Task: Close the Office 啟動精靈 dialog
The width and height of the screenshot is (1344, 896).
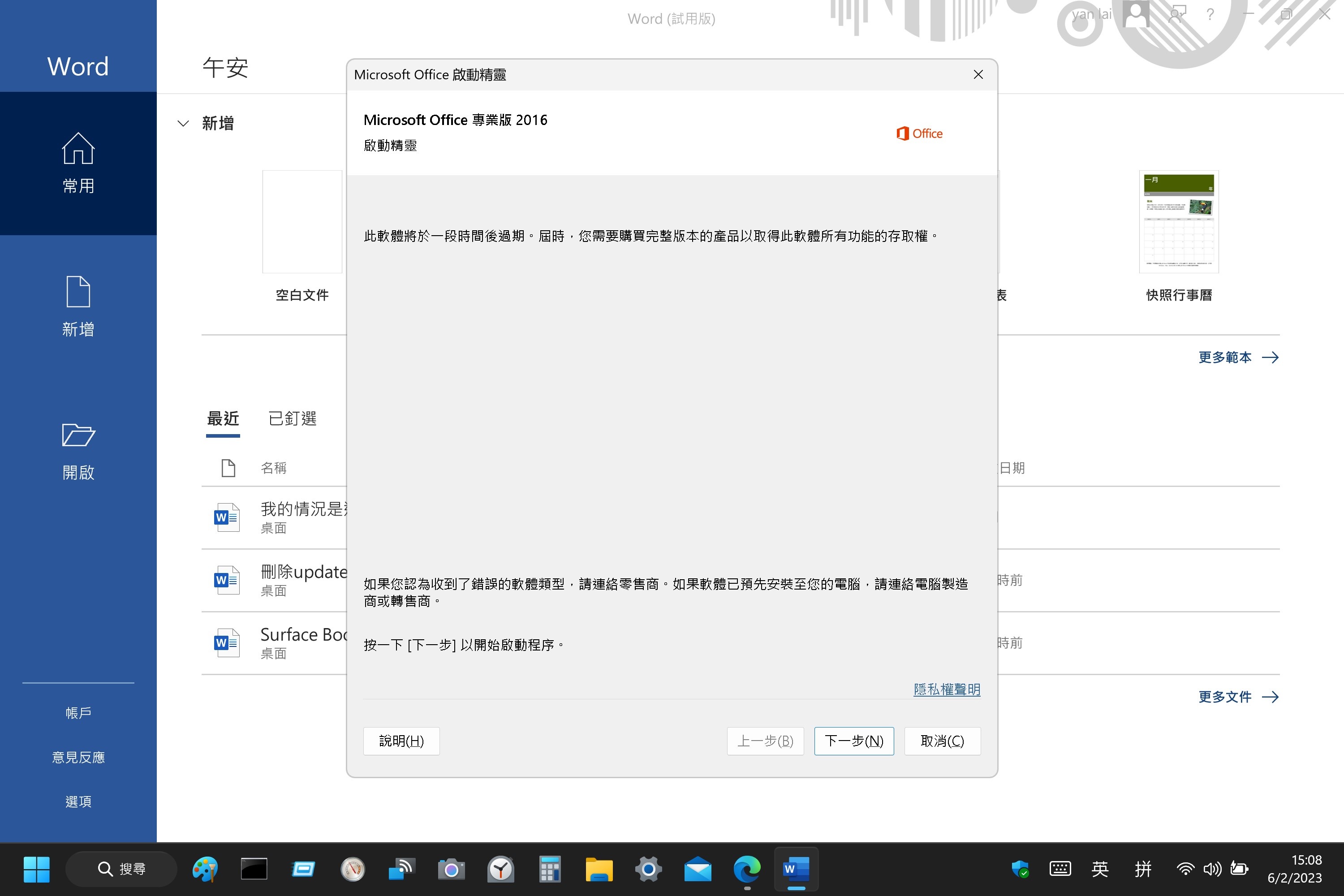Action: point(978,75)
